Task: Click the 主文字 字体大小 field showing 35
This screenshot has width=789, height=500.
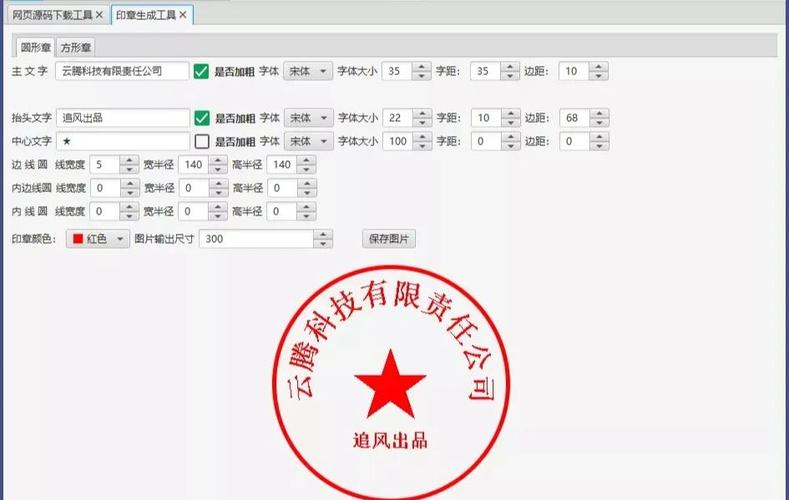Action: click(398, 71)
